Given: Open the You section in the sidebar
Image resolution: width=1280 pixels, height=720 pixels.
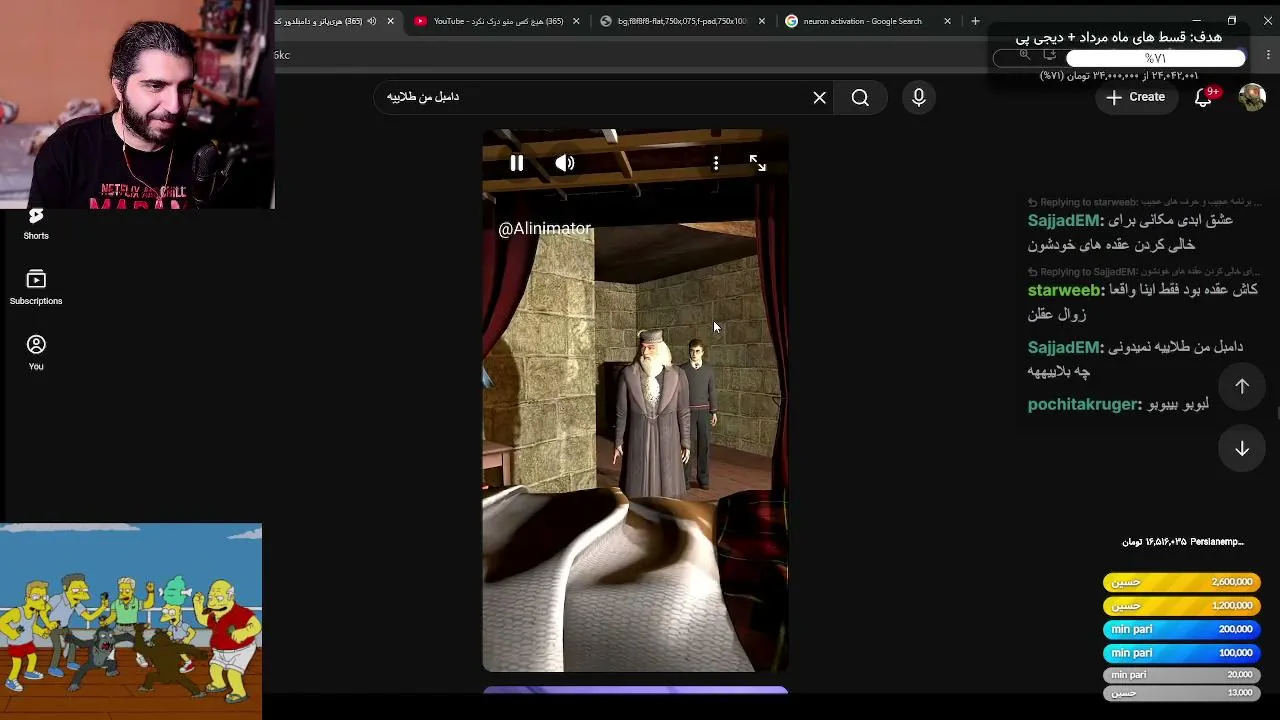Looking at the screenshot, I should [36, 352].
